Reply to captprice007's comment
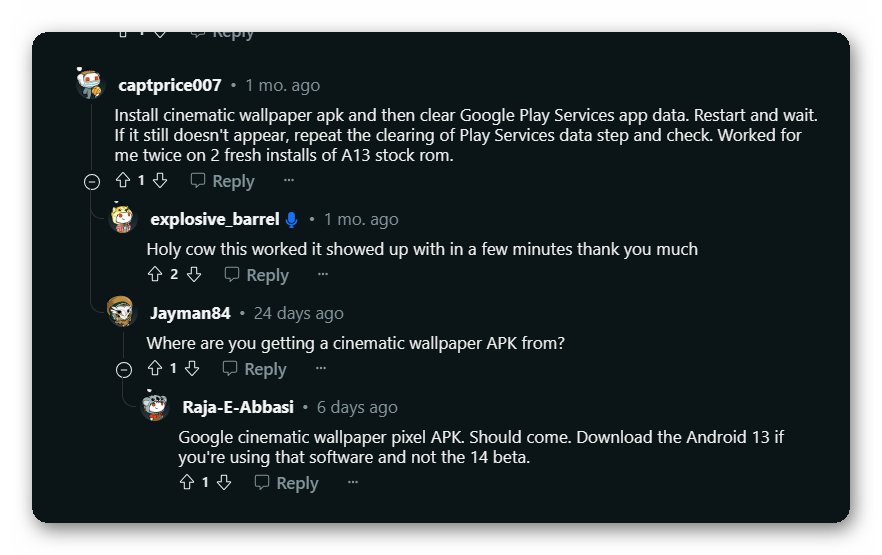This screenshot has height=555, width=882. point(223,181)
